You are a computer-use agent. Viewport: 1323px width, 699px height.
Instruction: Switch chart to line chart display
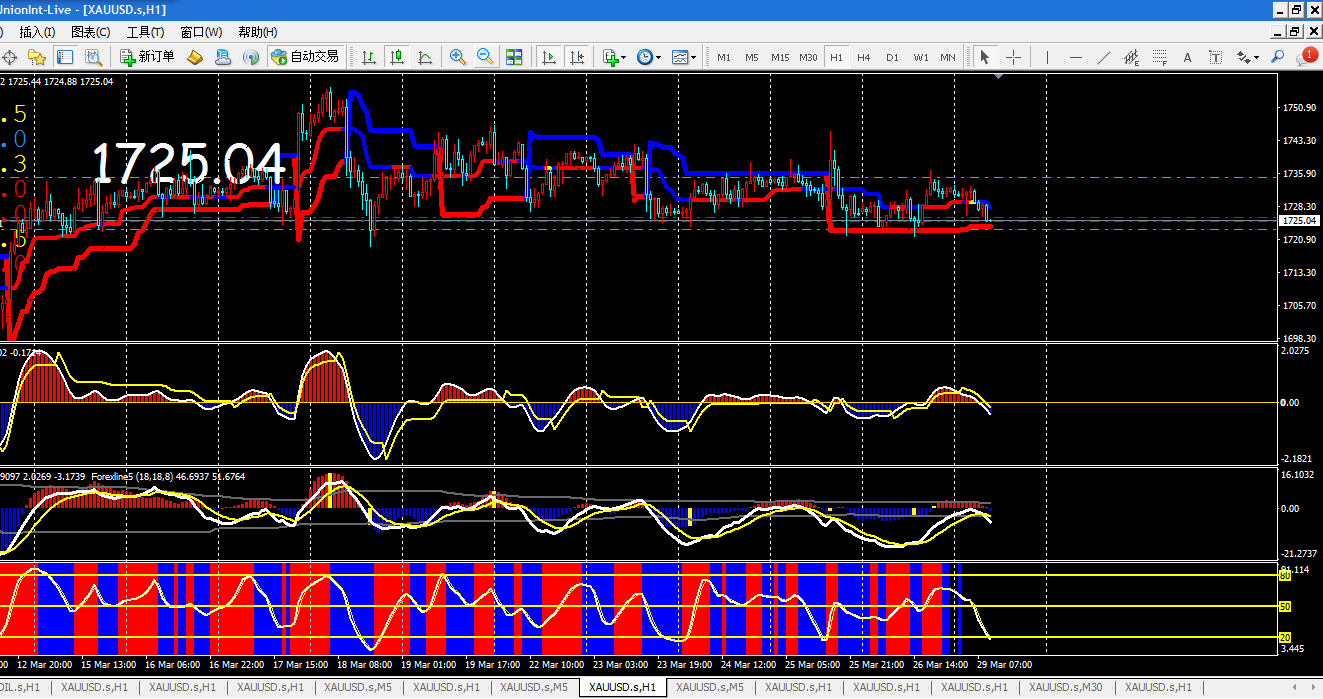tap(424, 57)
